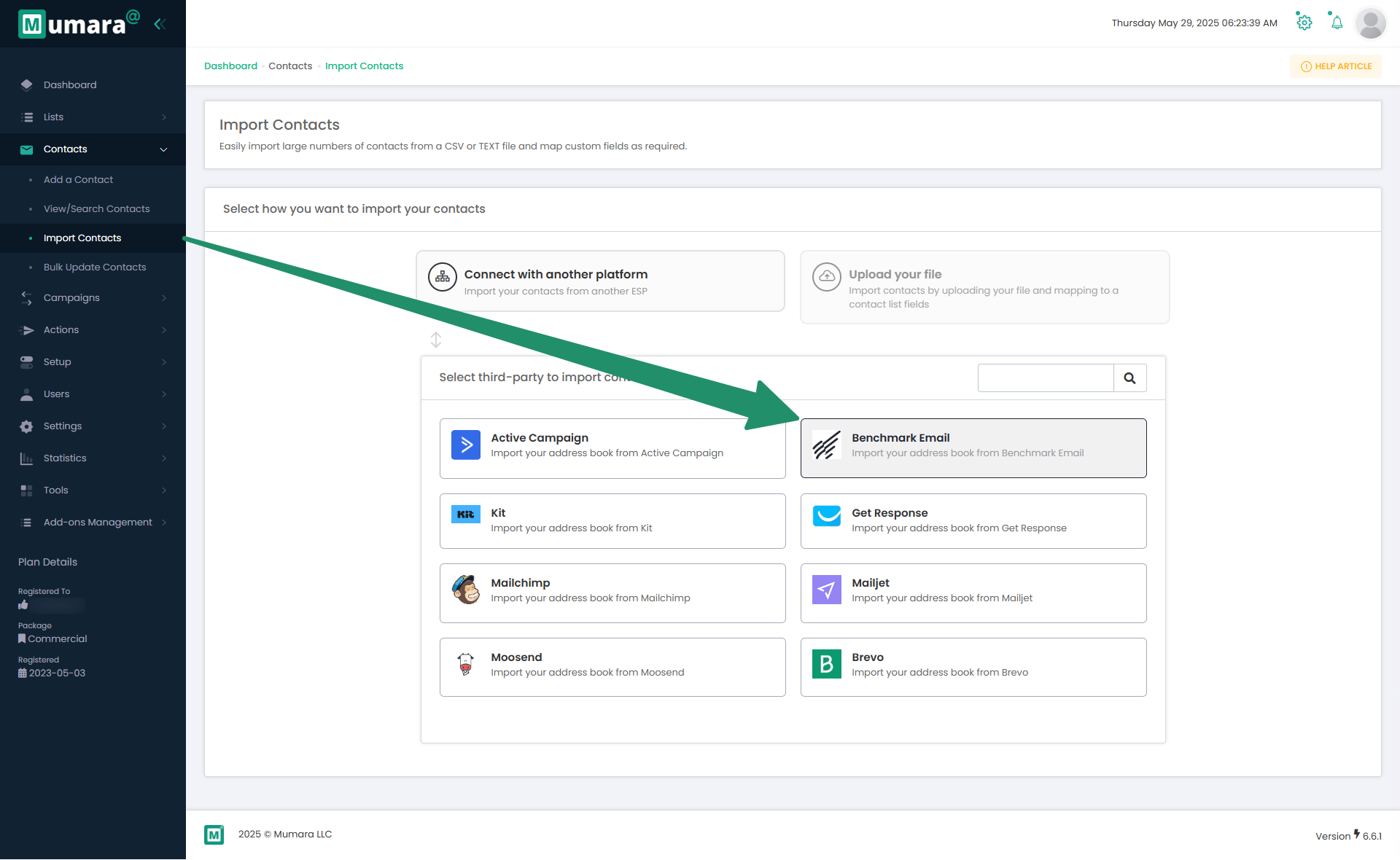Expand Settings menu chevron
The height and width of the screenshot is (860, 1400).
coord(164,426)
